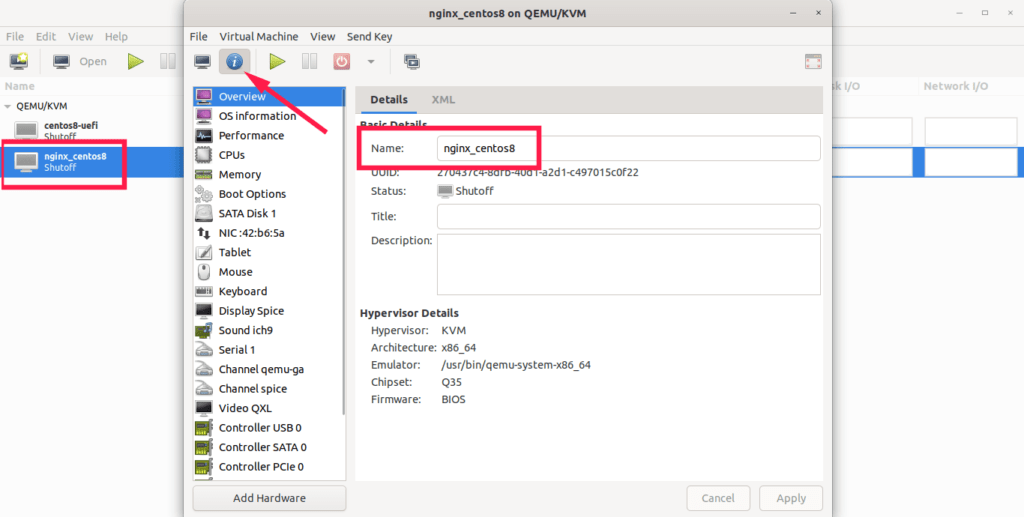Select Controller PCIe 0 entry
This screenshot has height=517, width=1024.
(269, 467)
